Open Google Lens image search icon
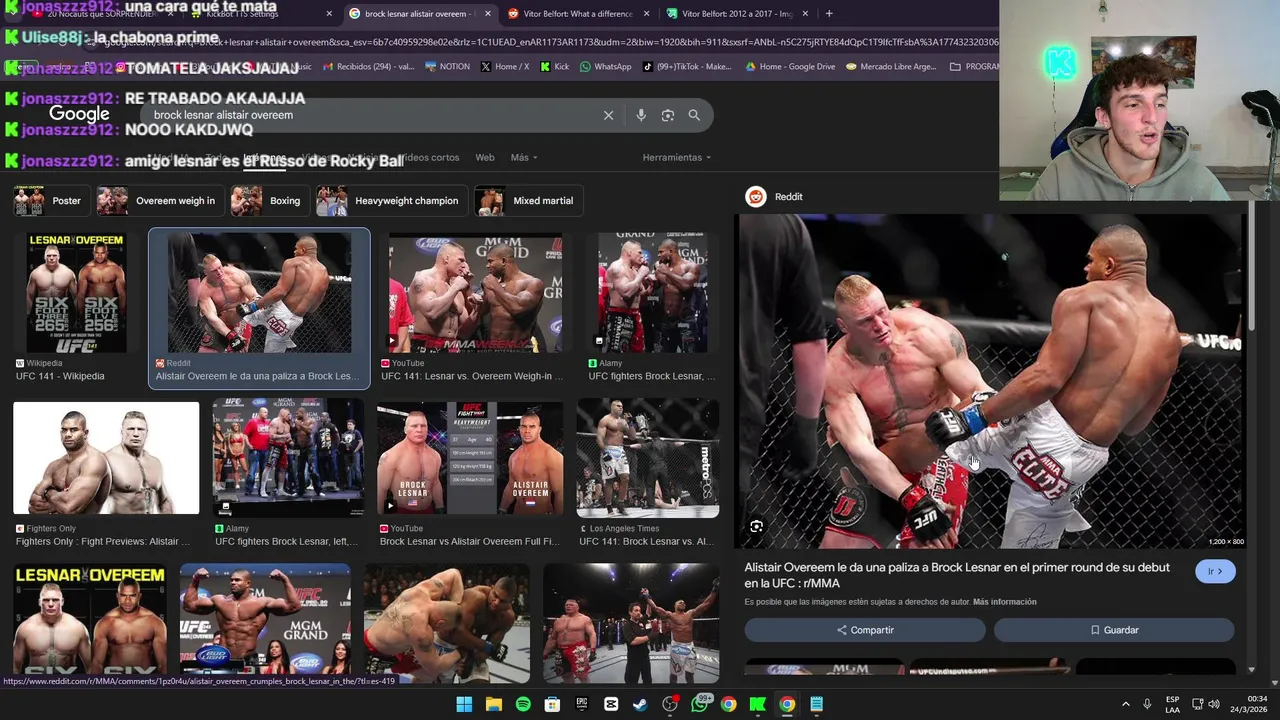 668,115
